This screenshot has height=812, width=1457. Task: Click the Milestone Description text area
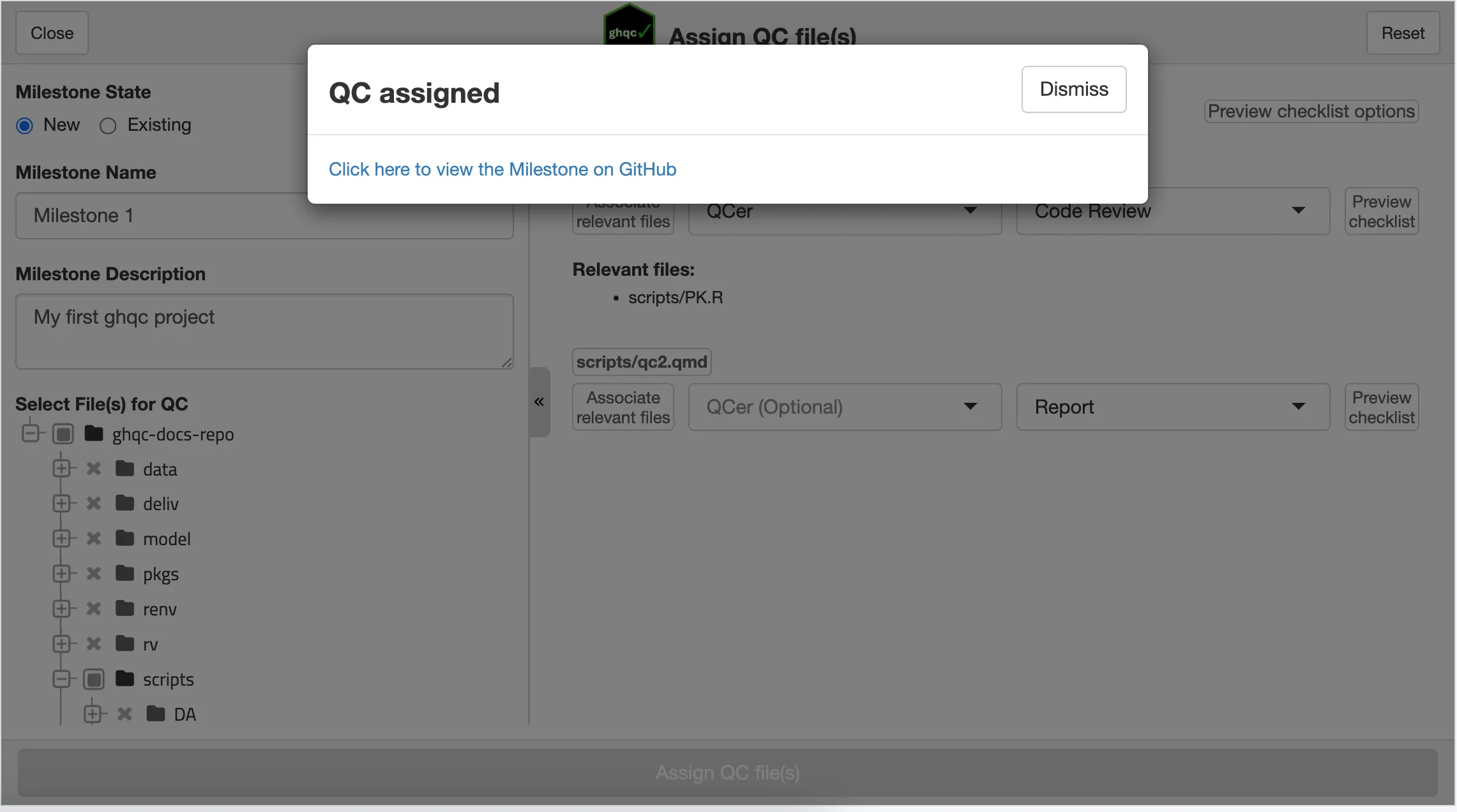[264, 331]
